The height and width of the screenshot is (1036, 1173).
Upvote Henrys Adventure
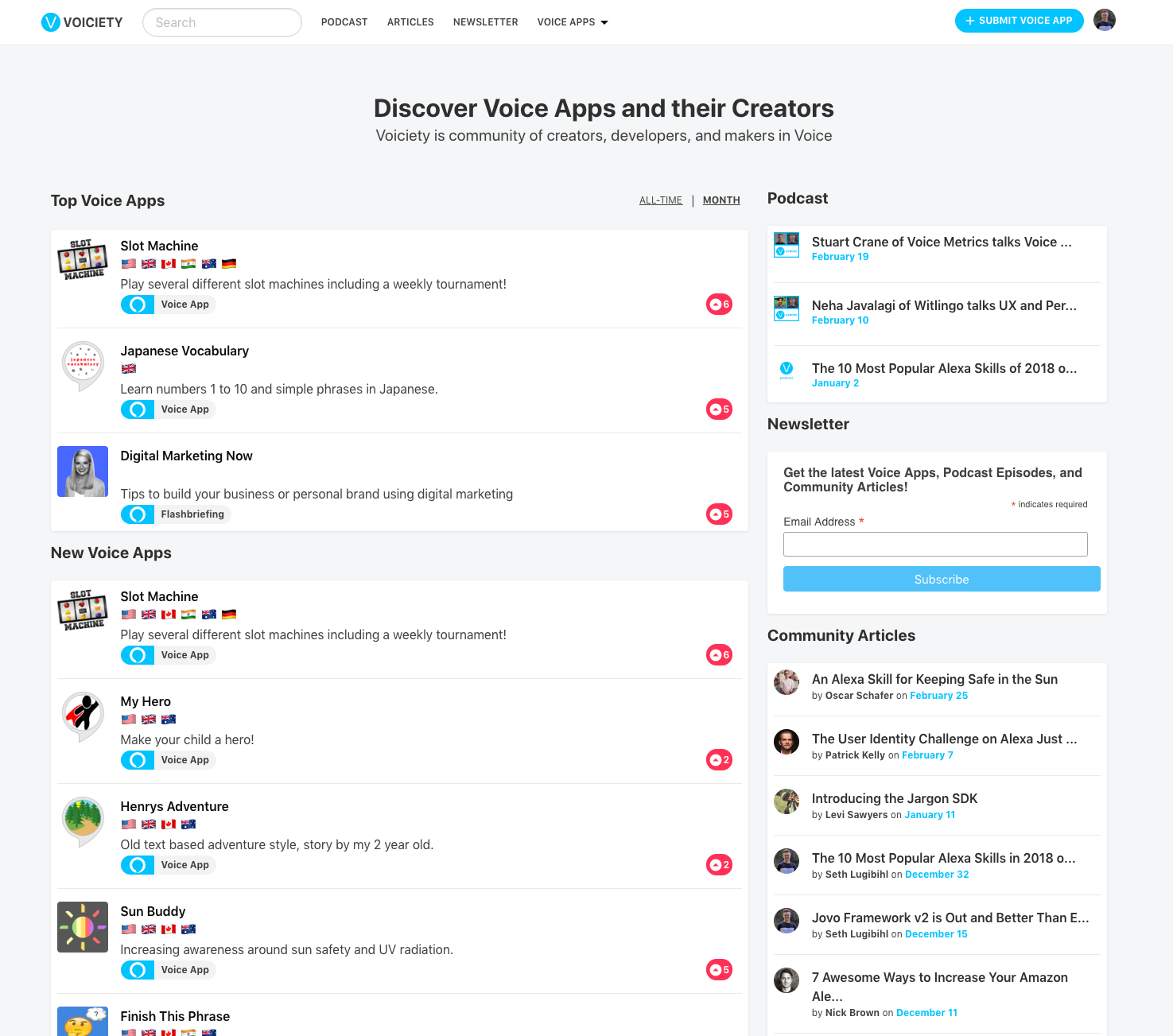coord(719,865)
